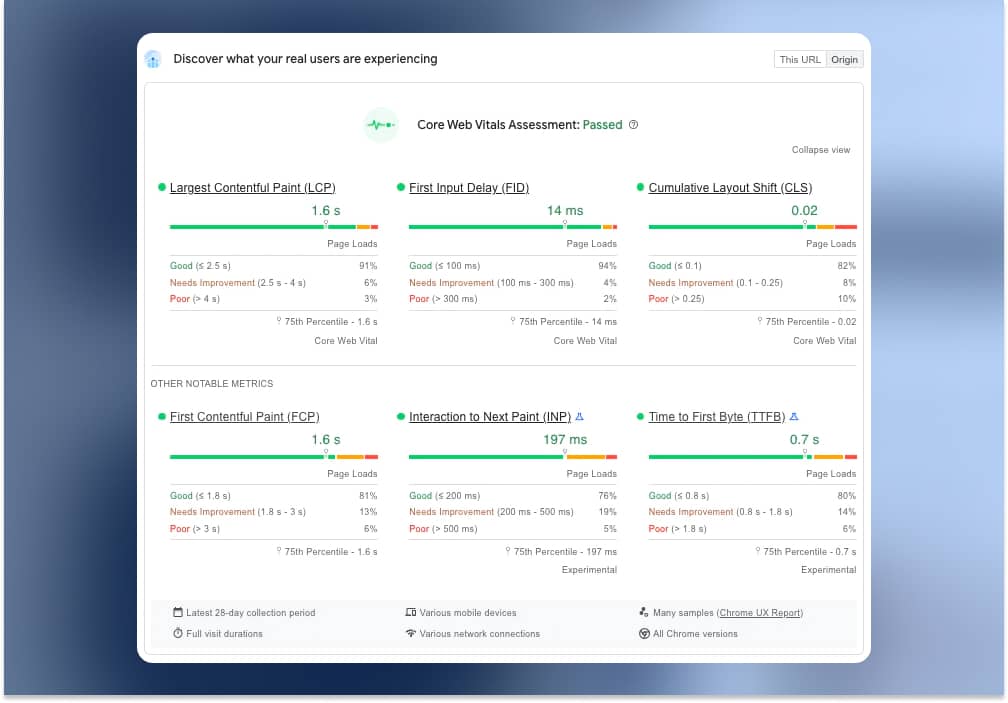
Task: Click the TTFB value 0.7 s
Action: pos(804,440)
